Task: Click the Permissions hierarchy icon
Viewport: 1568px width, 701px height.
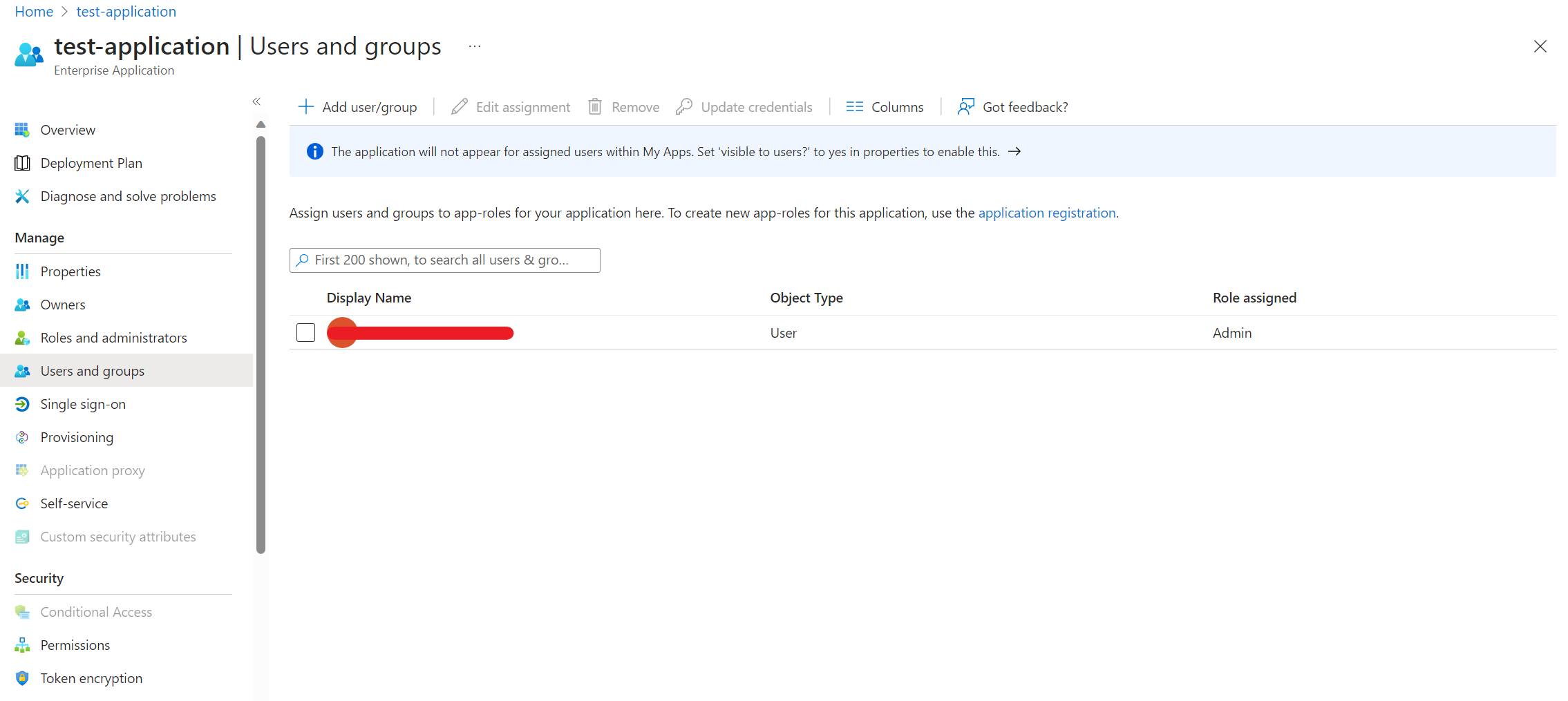Action: pos(22,645)
